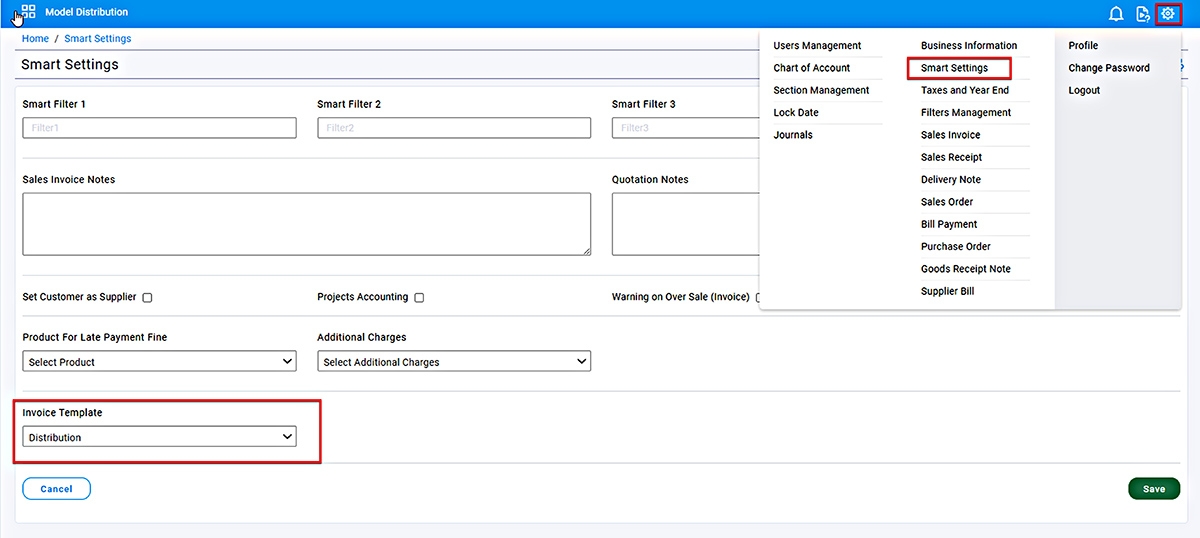Open Sales Receipt settings item
Image resolution: width=1200 pixels, height=538 pixels.
point(951,157)
